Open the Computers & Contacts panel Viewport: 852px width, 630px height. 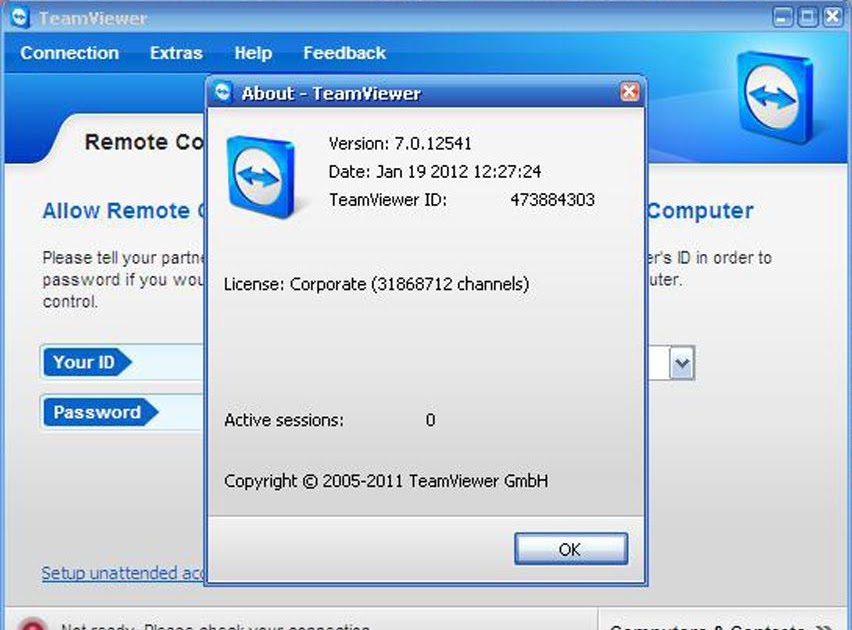(x=722, y=626)
